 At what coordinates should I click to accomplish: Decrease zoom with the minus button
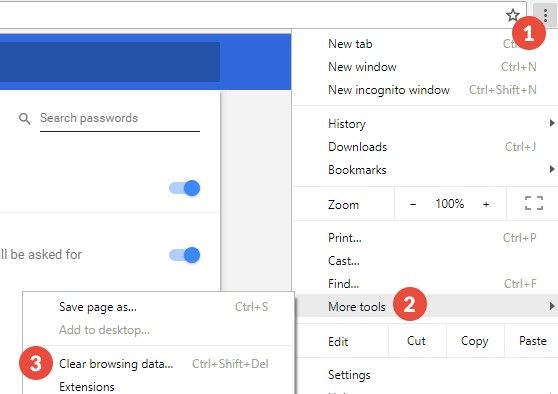pos(413,204)
